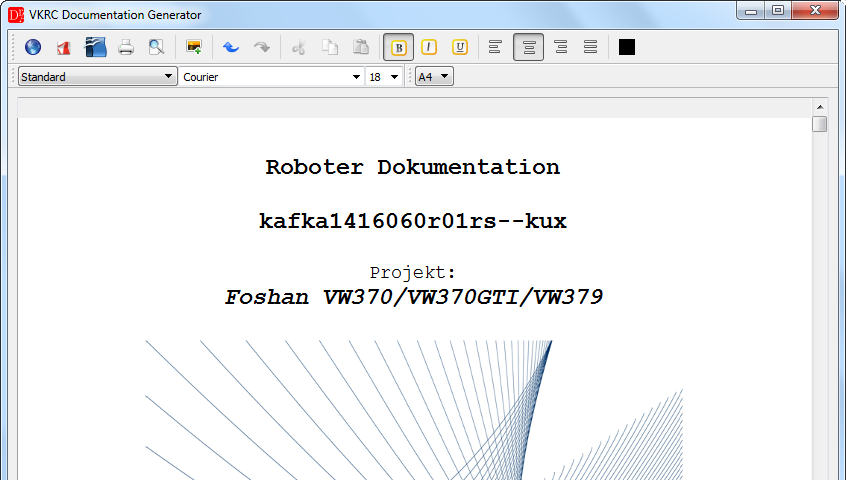This screenshot has height=480, width=846.
Task: Click the kafka1416060r01rs--kux text
Action: (x=413, y=221)
